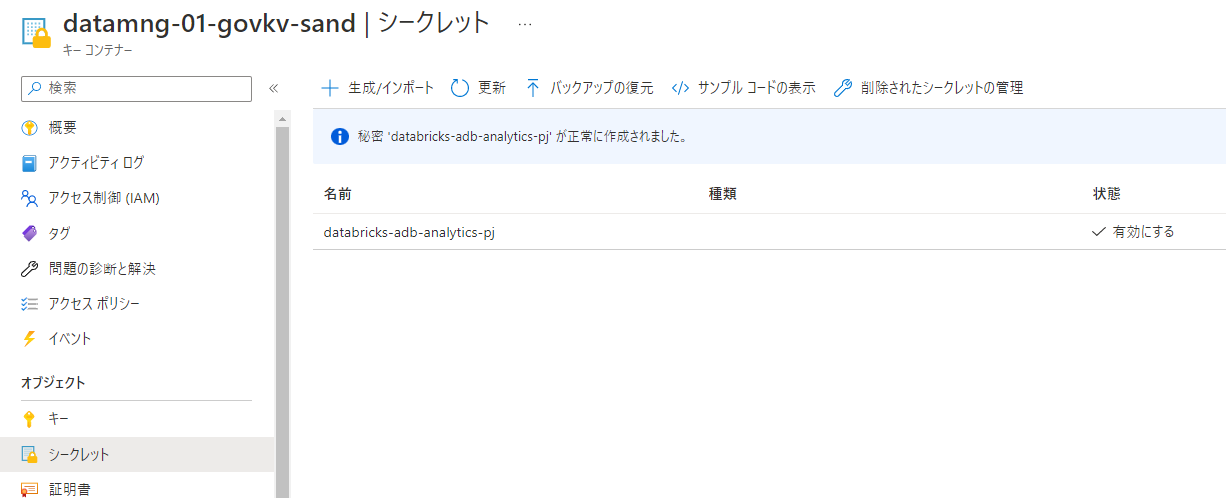Click the upload arrow restore icon
The image size is (1226, 498).
(533, 88)
